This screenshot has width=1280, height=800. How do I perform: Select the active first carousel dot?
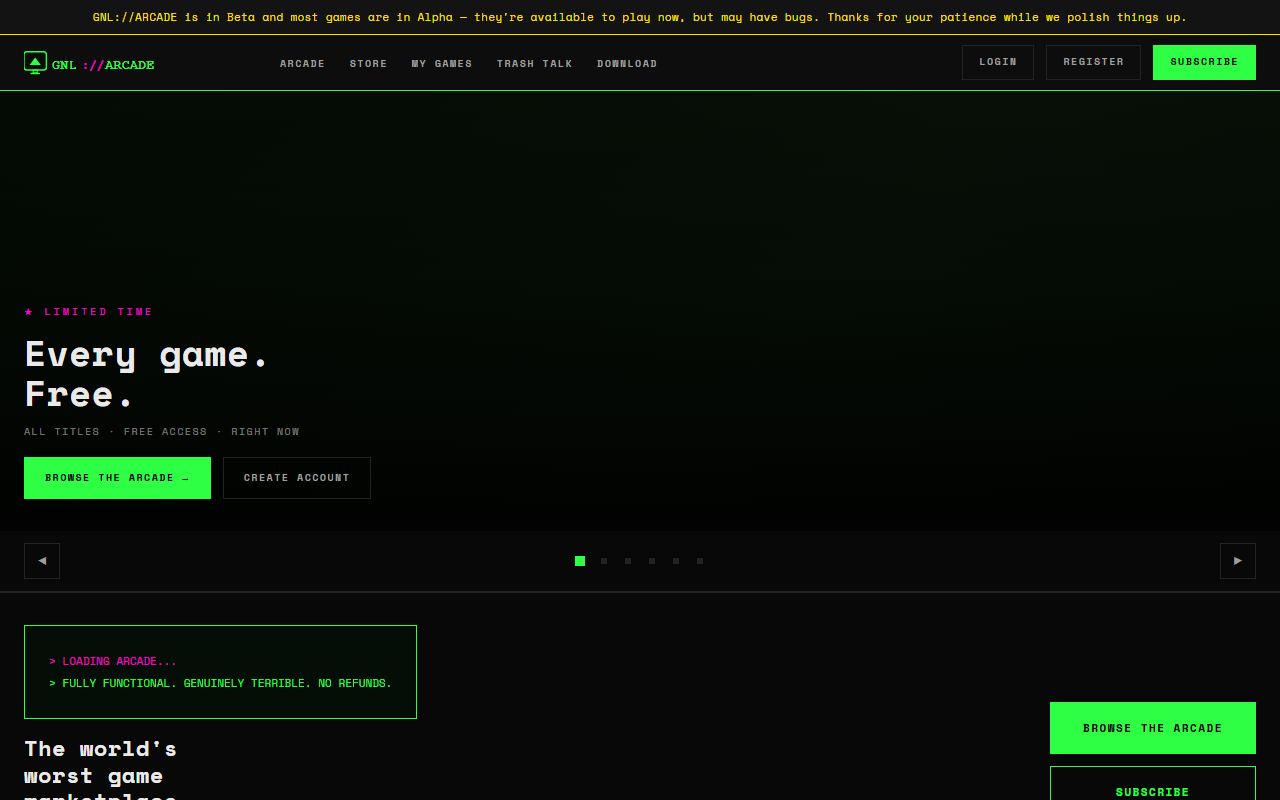(580, 561)
